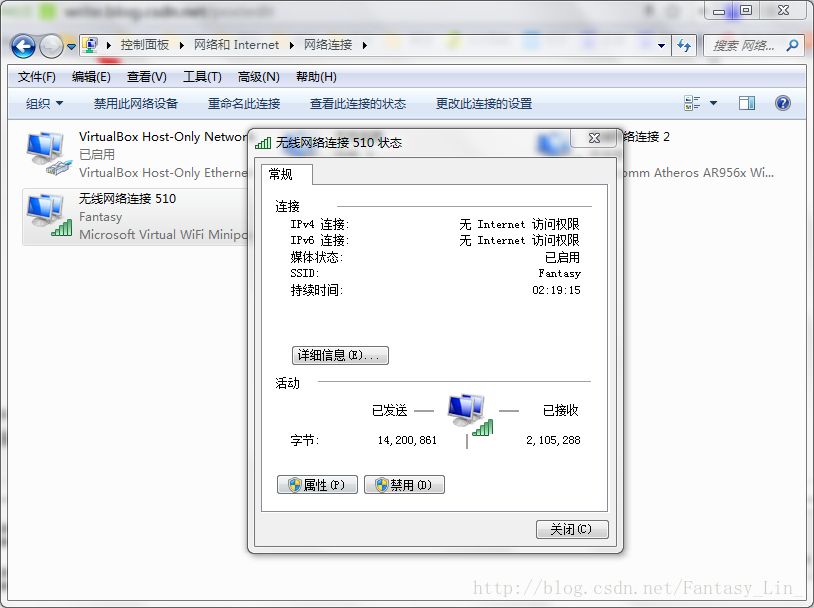
Task: Close the 无线网络连接 510 状态 dialog with X
Action: [x=593, y=138]
